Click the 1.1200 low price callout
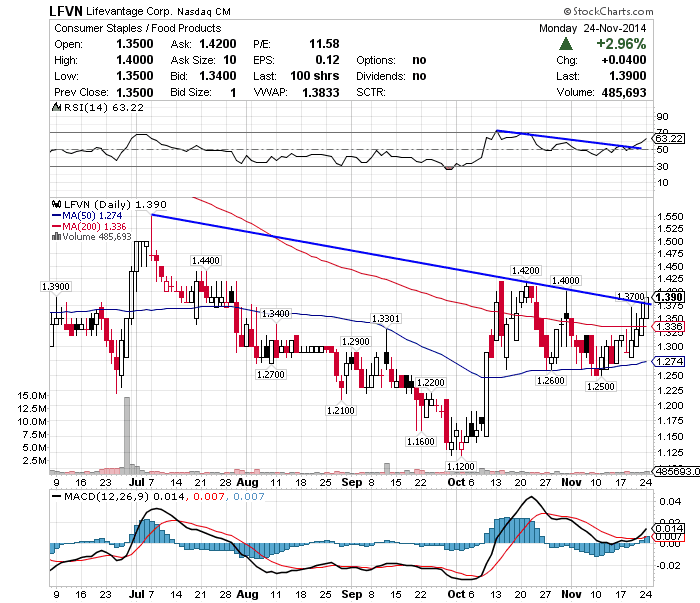 (x=461, y=466)
